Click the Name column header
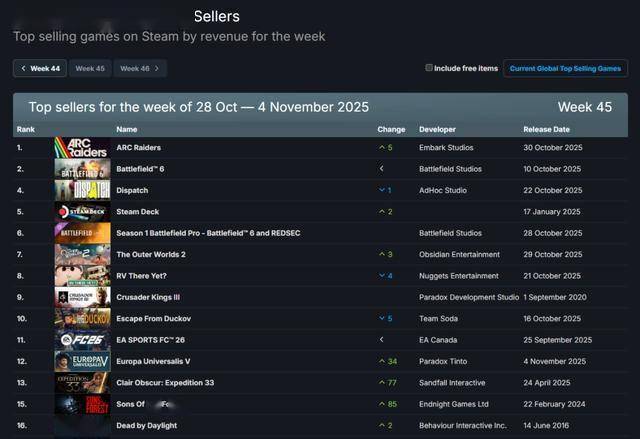The image size is (640, 439). [x=127, y=129]
